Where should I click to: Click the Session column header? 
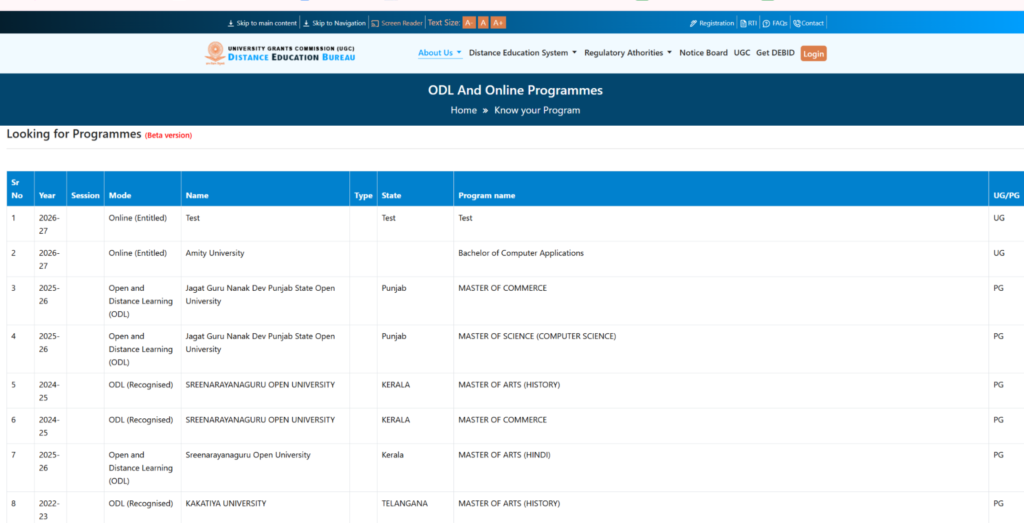tap(85, 189)
